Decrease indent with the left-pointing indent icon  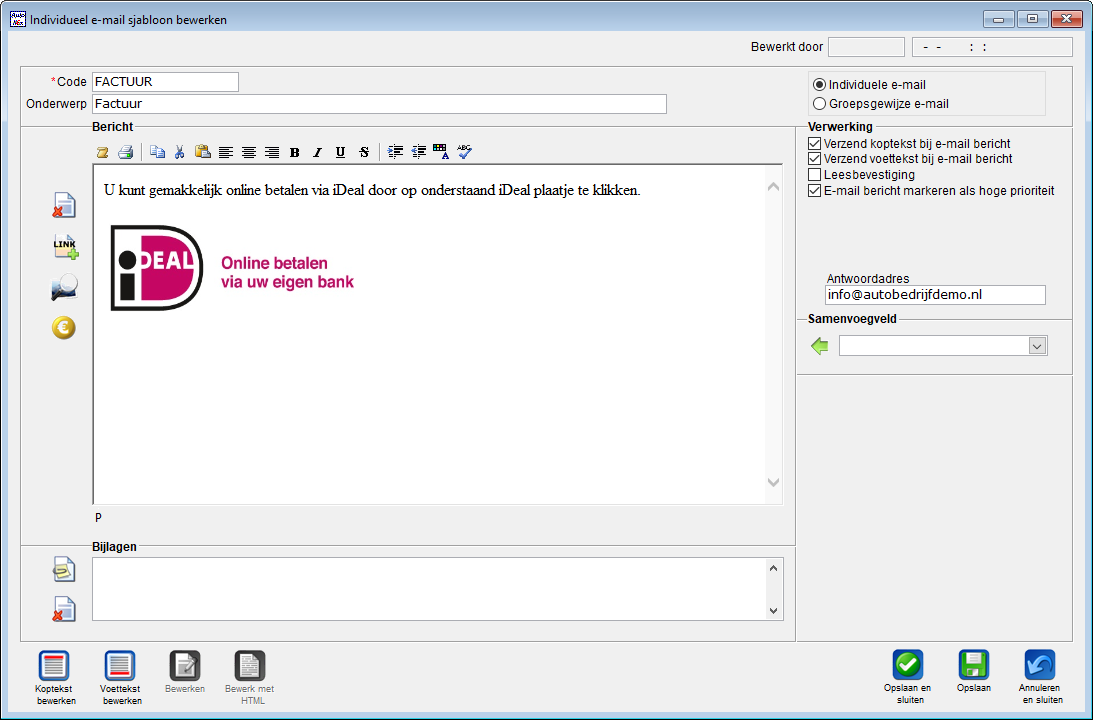[x=418, y=152]
